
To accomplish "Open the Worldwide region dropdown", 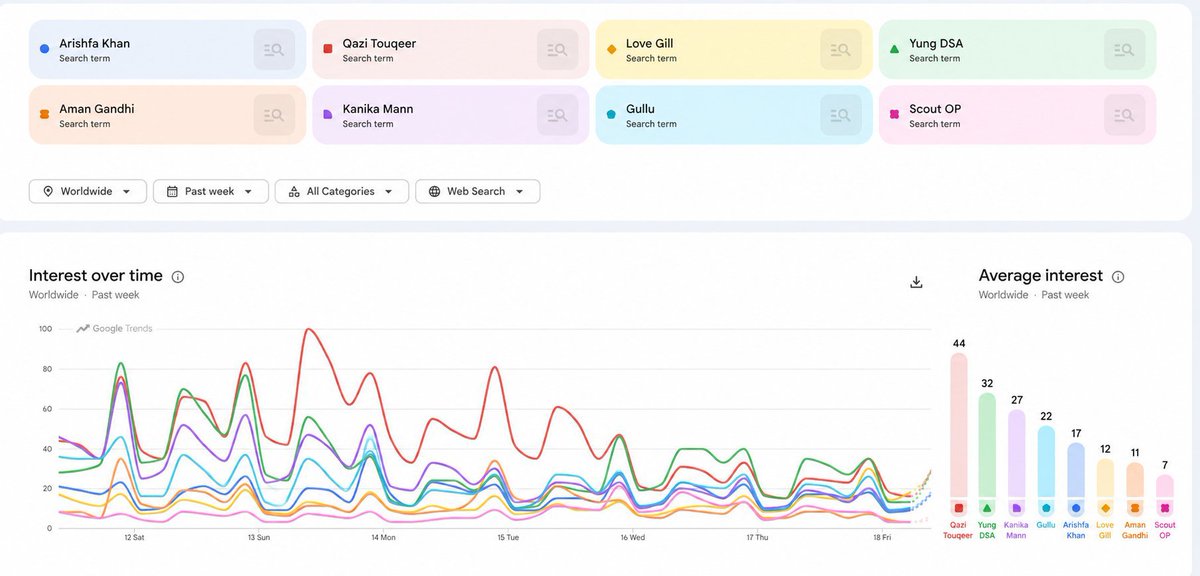I will click(x=88, y=191).
